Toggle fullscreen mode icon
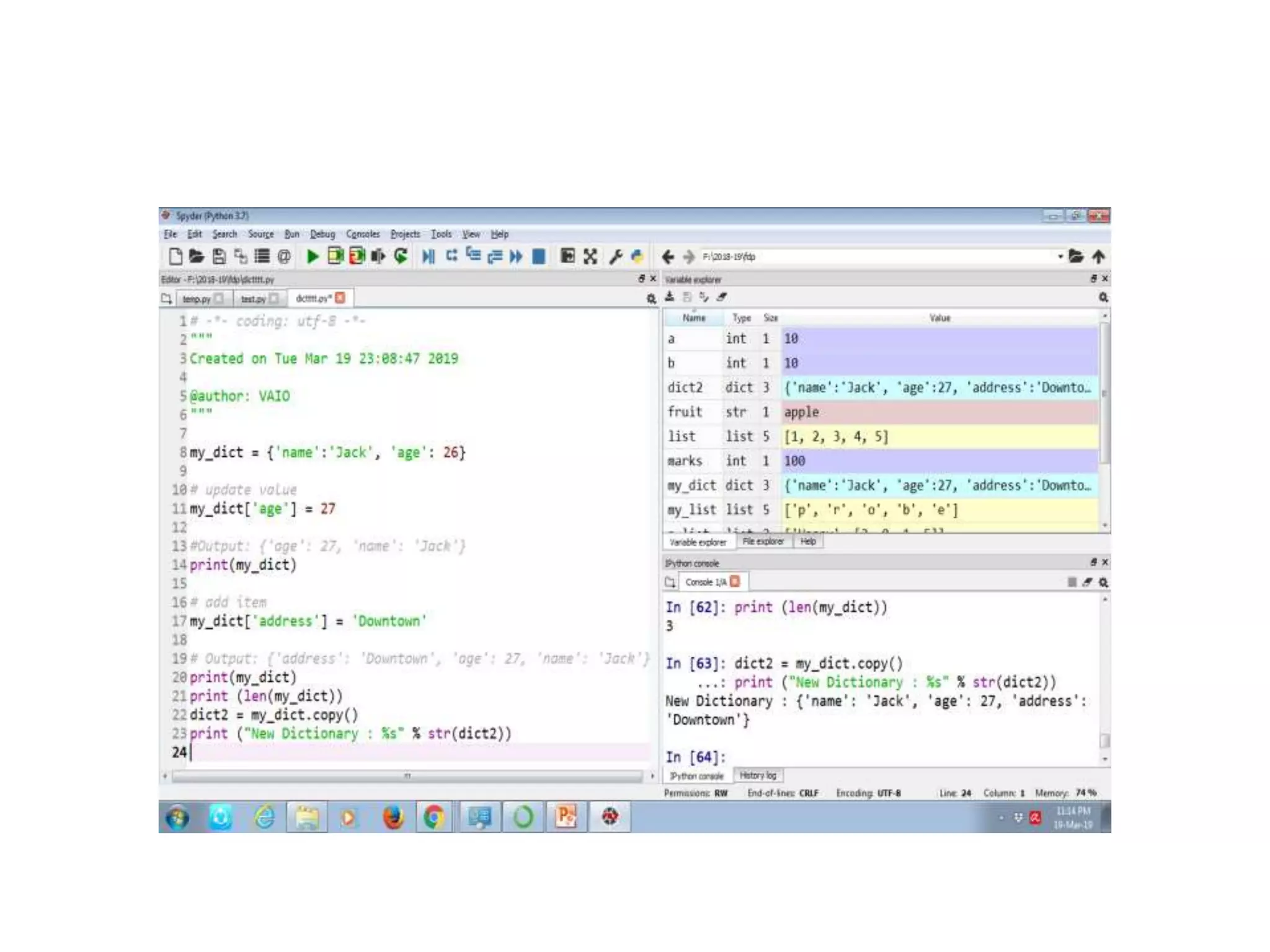The image size is (1270, 952). 590,256
